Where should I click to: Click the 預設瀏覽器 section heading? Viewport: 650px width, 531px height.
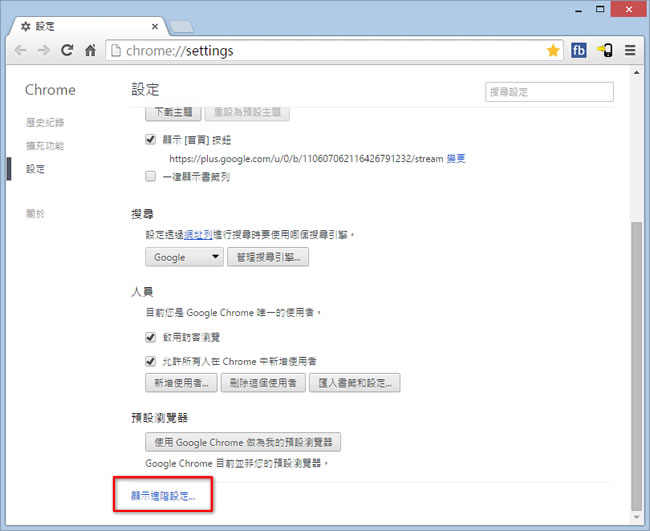point(160,417)
